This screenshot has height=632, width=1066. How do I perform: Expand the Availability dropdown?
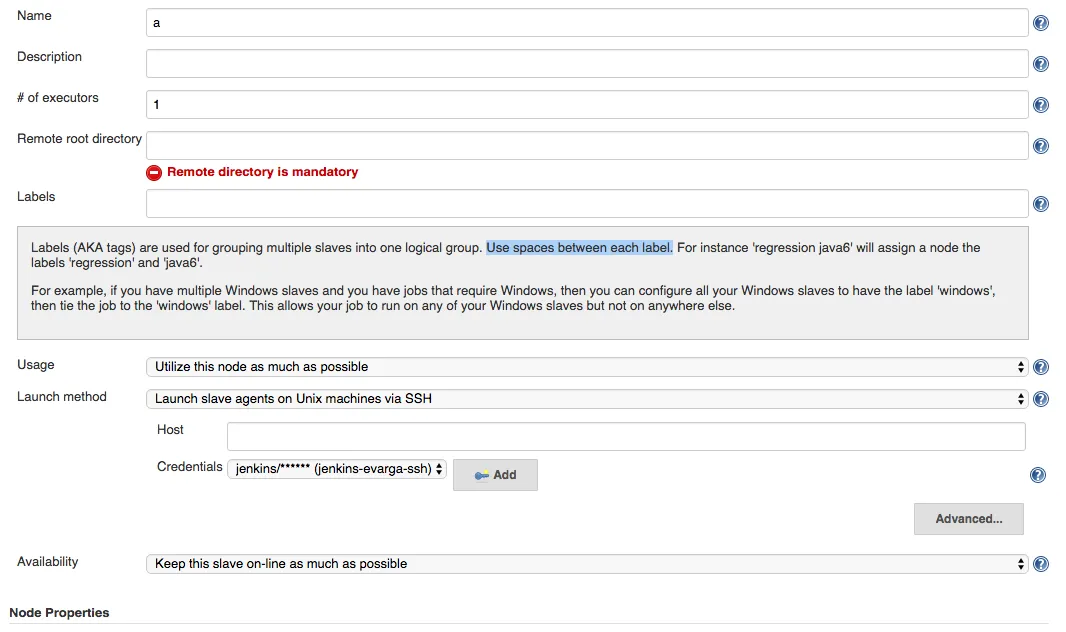(x=586, y=564)
